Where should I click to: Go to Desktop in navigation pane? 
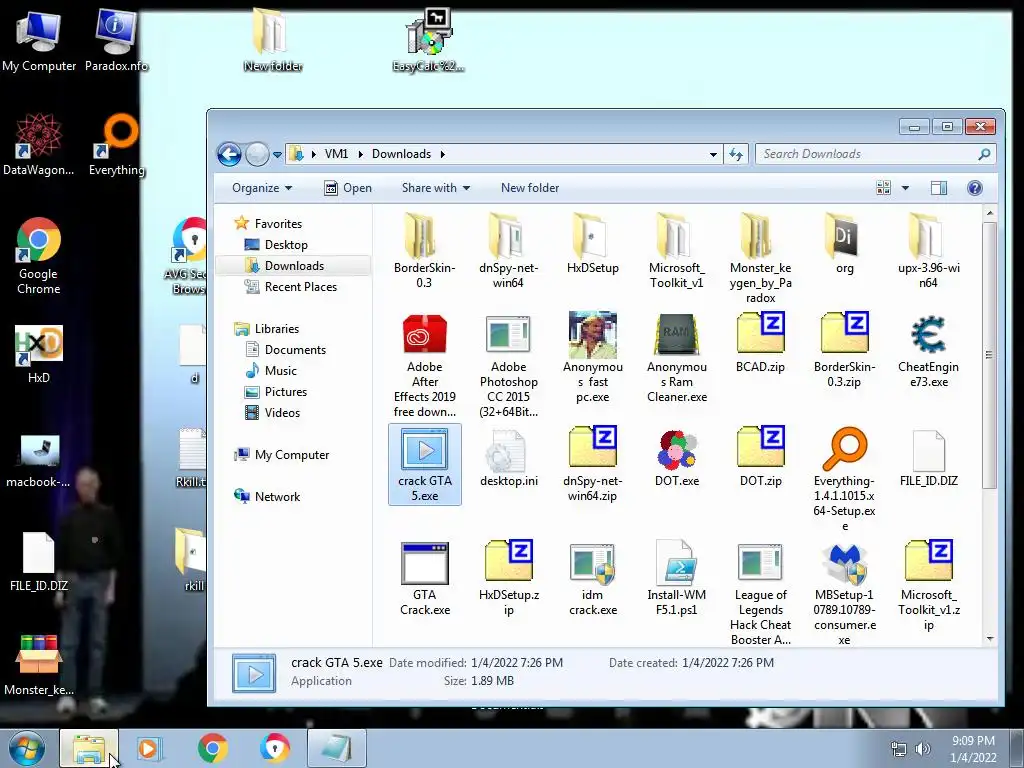275,245
